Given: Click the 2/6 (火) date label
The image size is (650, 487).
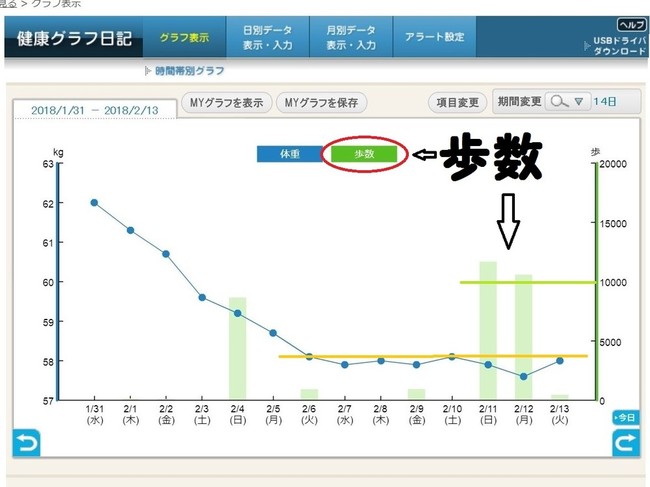Looking at the screenshot, I should tap(309, 414).
